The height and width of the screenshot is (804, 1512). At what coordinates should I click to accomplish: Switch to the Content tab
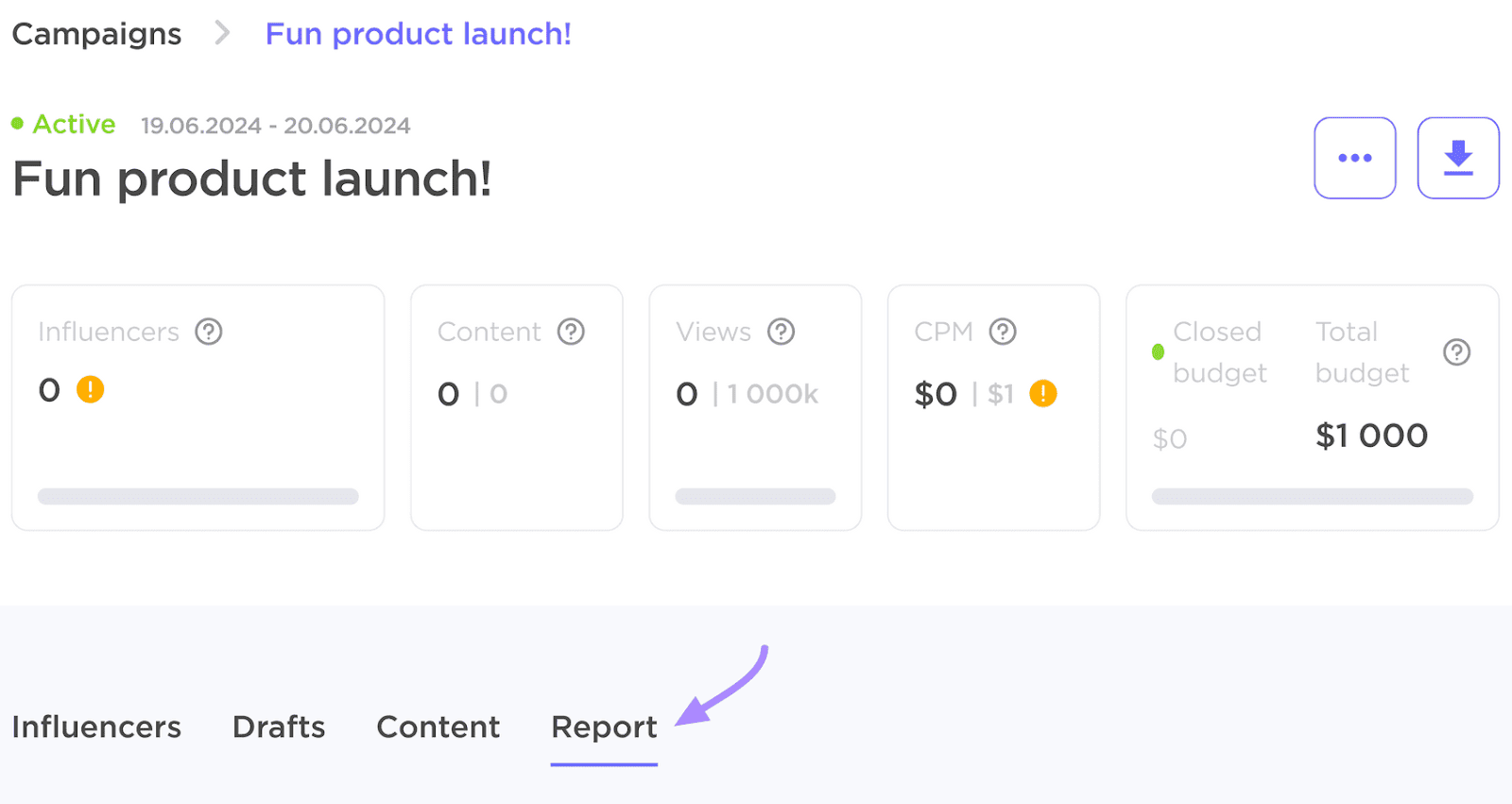(438, 727)
